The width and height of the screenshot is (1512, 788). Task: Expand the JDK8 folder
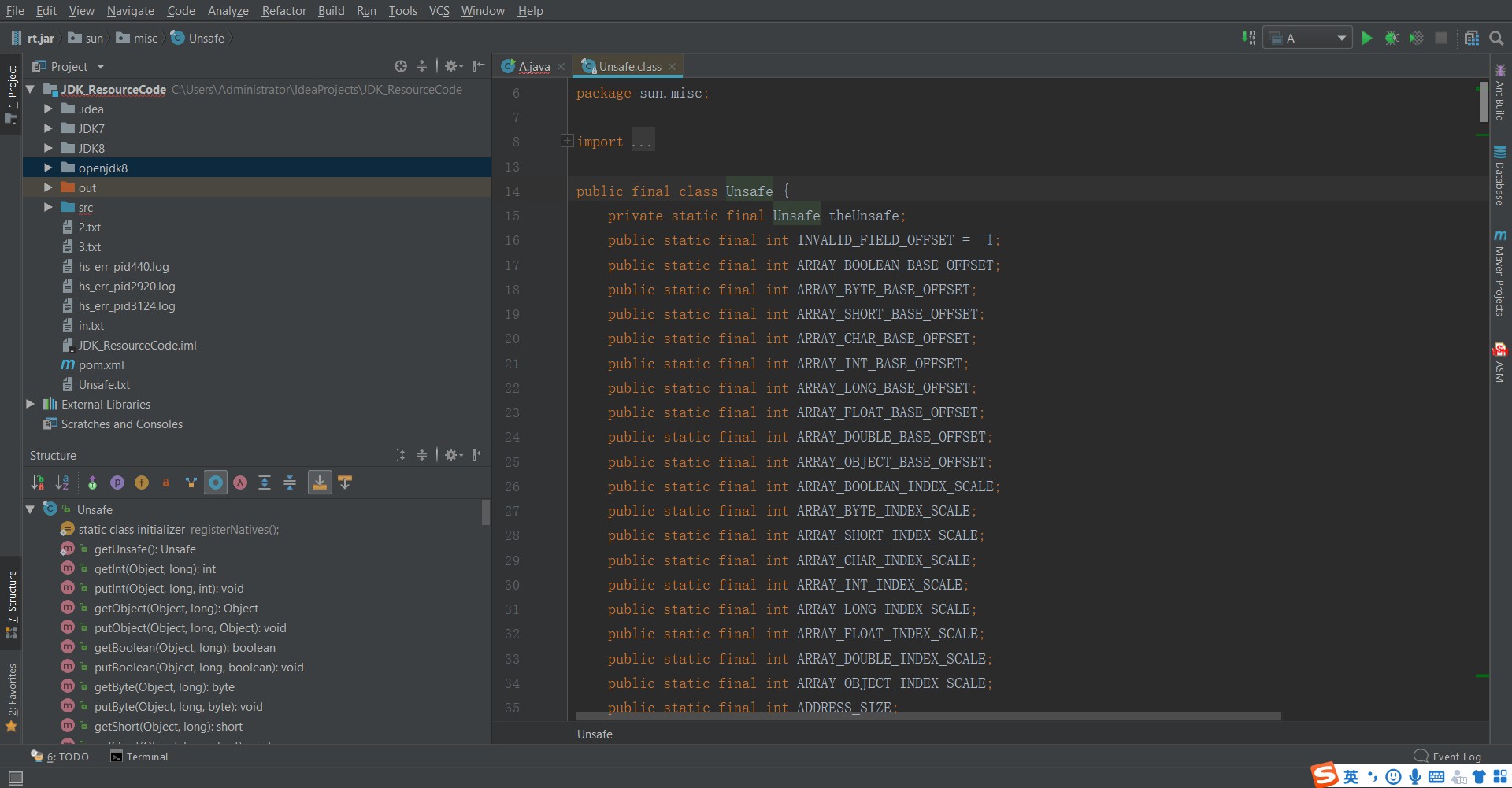pos(48,148)
